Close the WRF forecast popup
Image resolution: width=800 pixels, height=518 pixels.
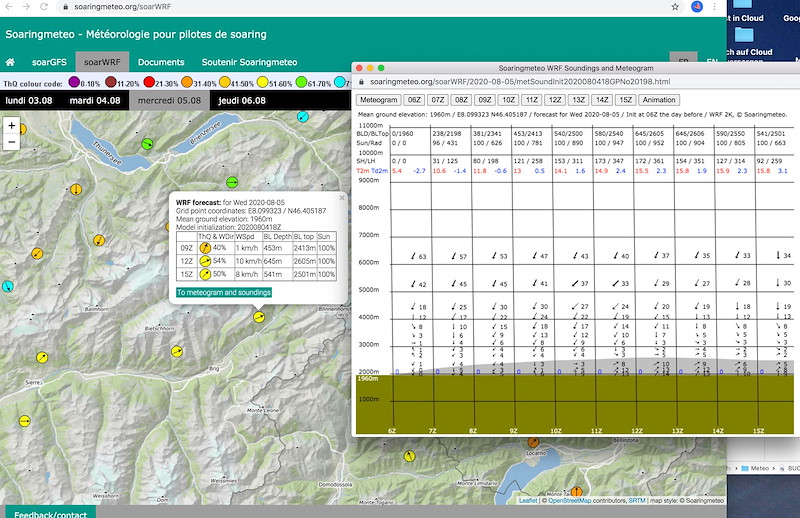[342, 198]
